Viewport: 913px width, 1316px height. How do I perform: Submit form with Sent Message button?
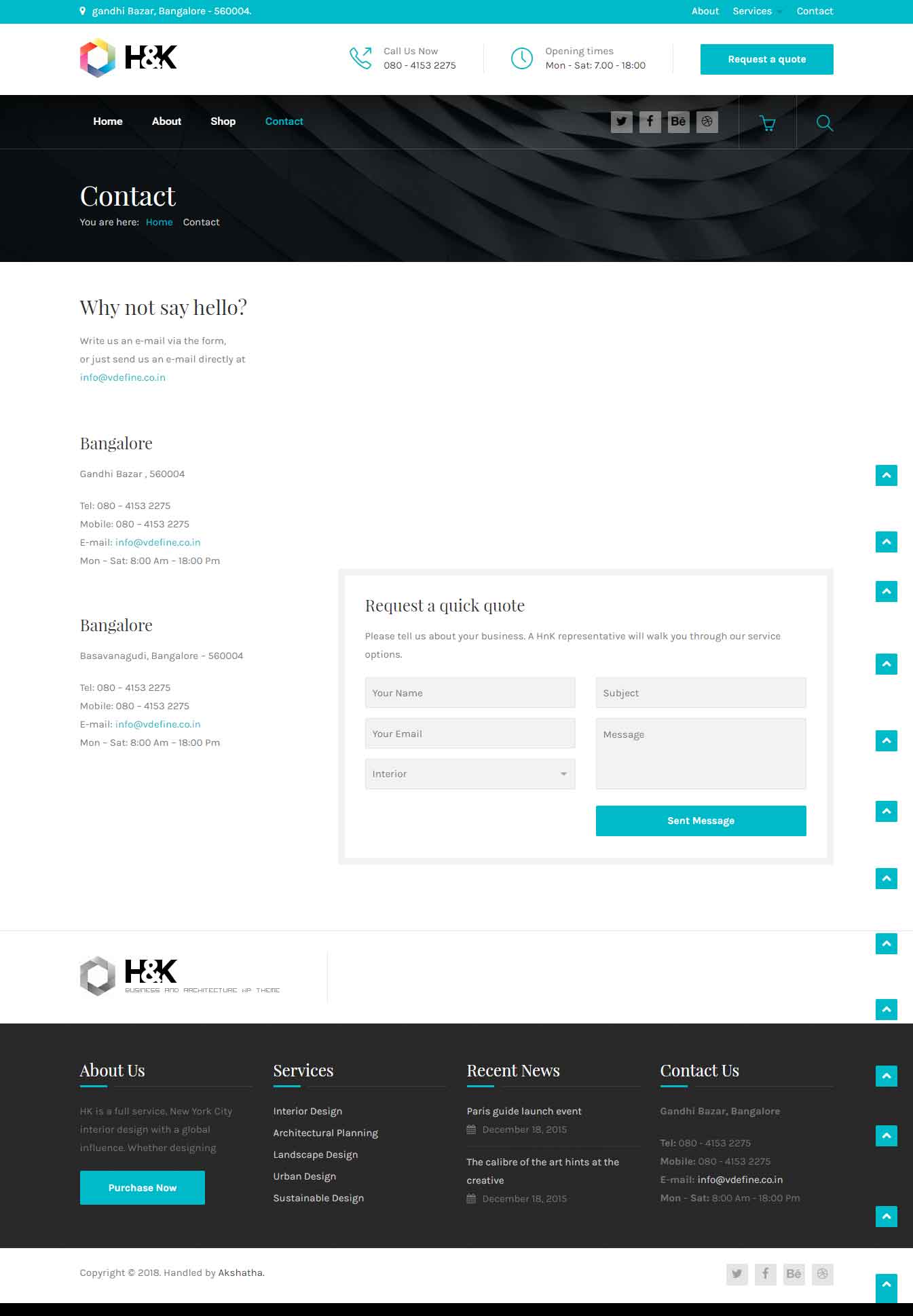tap(701, 821)
